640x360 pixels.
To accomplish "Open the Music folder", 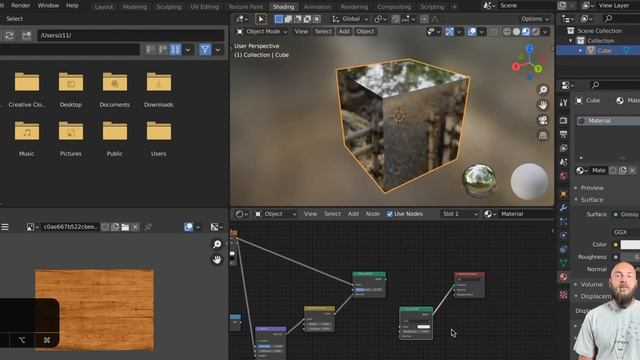I will 27,139.
